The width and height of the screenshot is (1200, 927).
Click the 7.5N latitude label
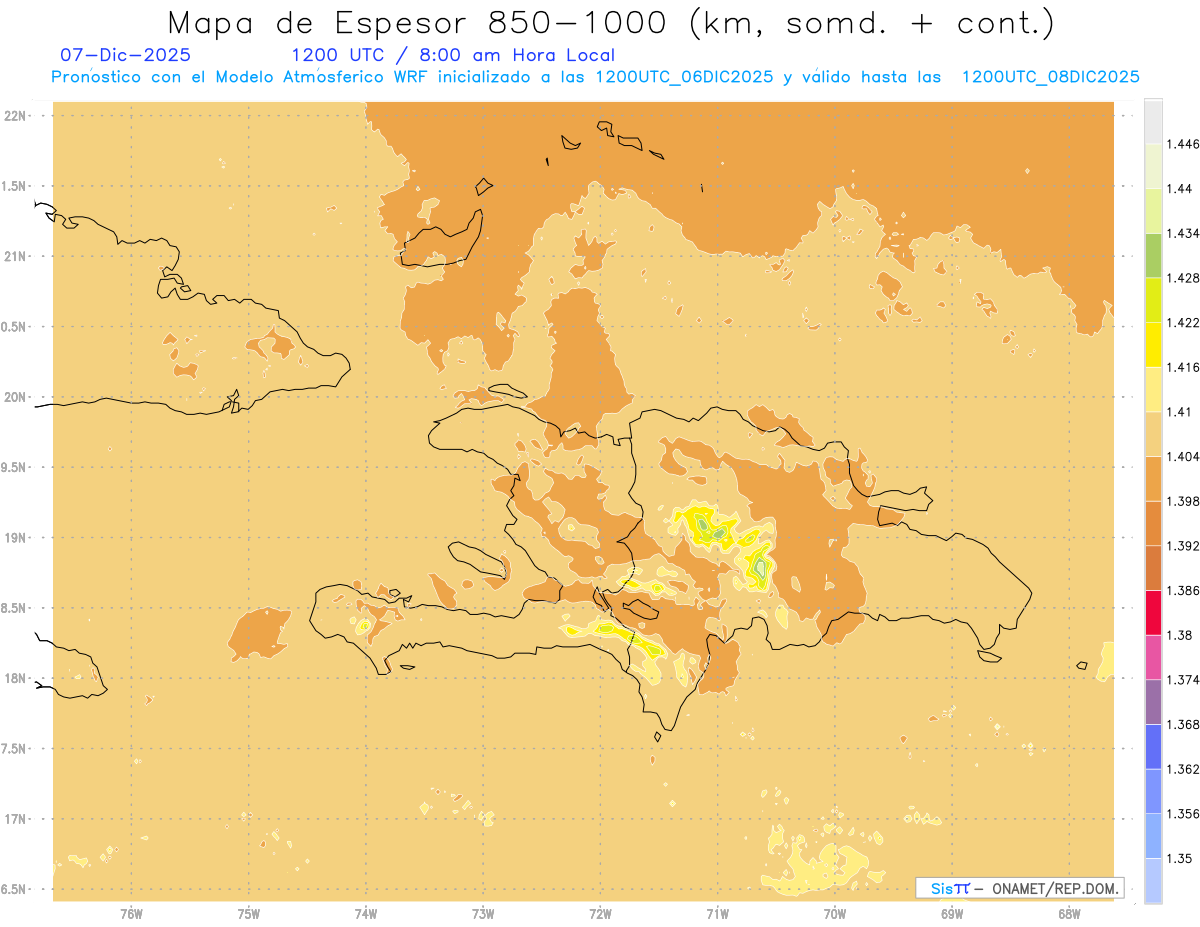click(x=14, y=749)
